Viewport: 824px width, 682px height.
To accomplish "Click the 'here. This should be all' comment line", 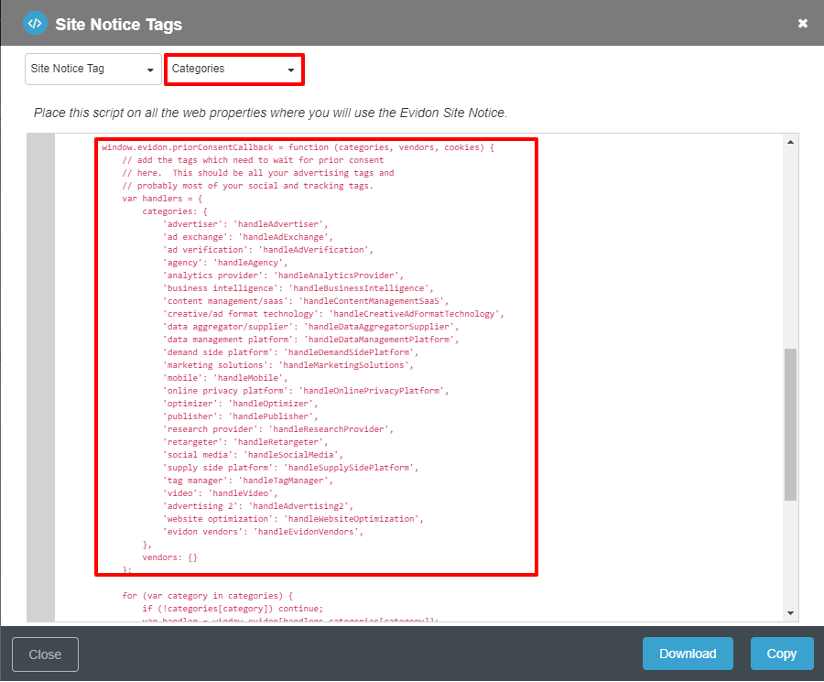I will tap(258, 173).
